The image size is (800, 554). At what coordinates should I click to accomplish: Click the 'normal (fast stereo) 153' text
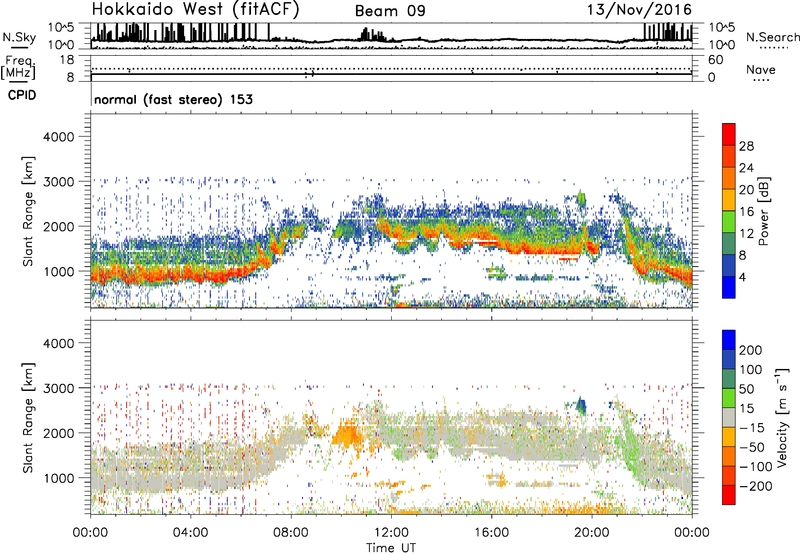[173, 99]
